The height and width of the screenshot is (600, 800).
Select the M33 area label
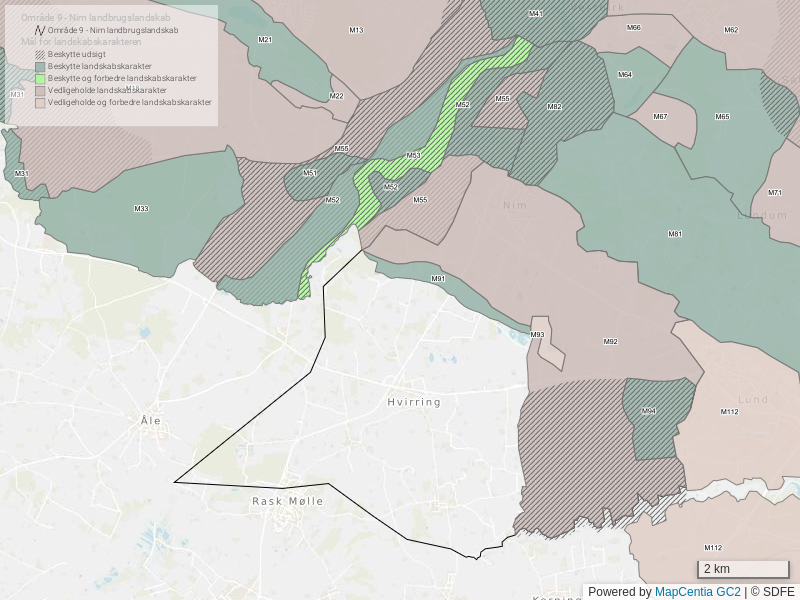click(141, 208)
